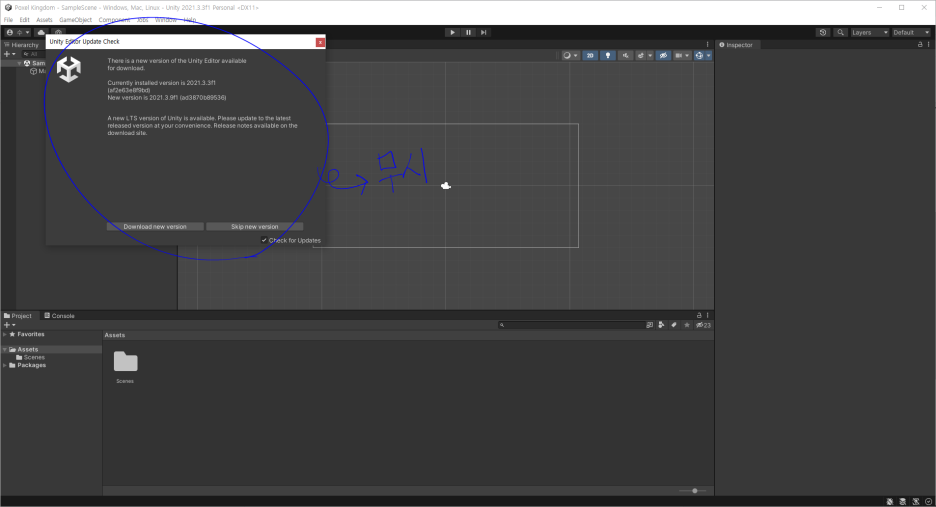Click Search by Label icon
Viewport: 936px width, 507px height.
[x=674, y=325]
